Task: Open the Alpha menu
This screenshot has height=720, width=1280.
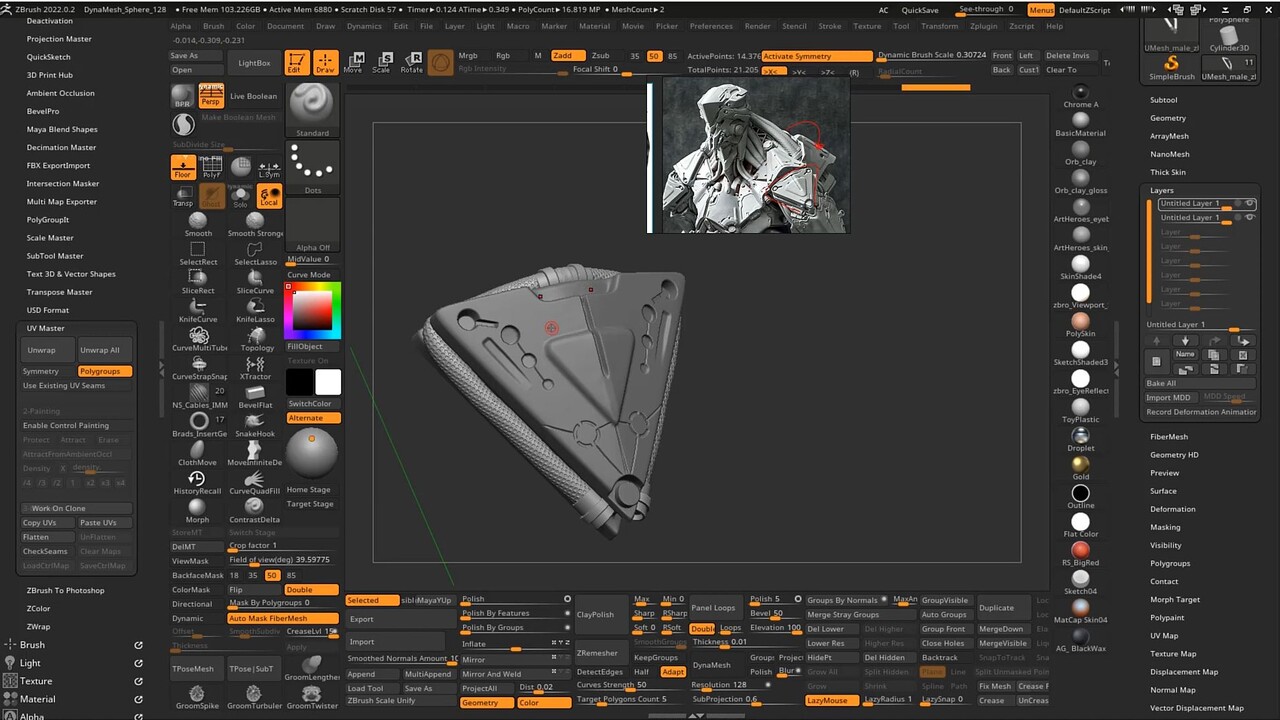Action: (180, 26)
